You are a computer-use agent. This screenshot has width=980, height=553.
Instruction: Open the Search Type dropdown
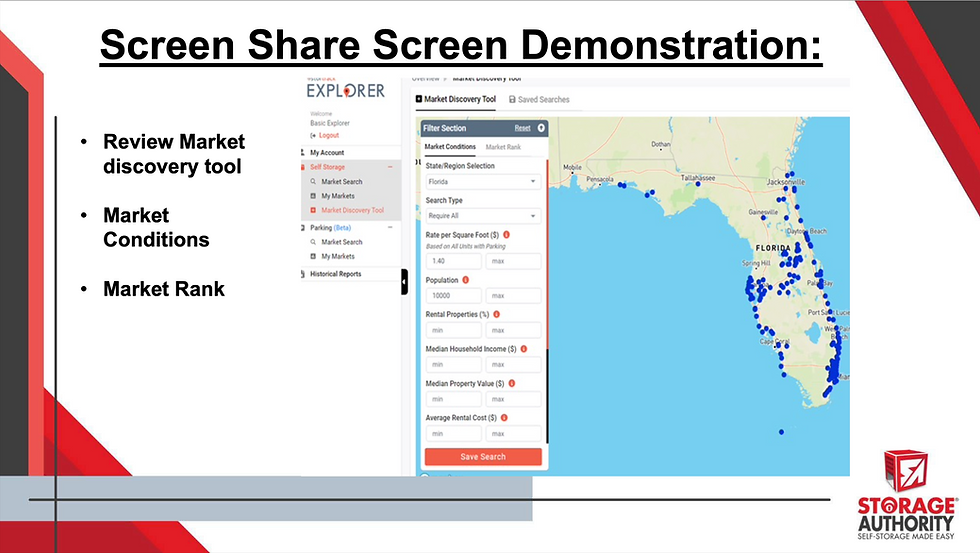[483, 216]
